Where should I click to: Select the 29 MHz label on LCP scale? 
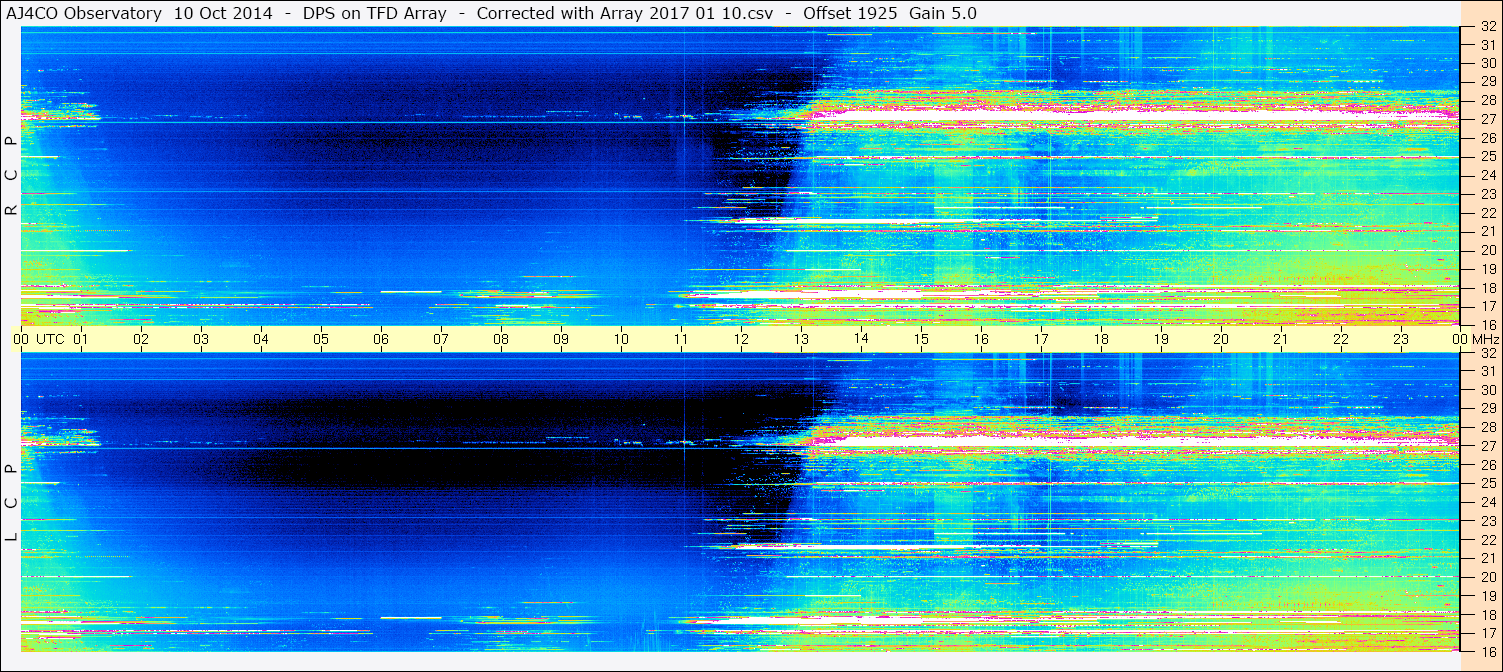coord(1487,409)
